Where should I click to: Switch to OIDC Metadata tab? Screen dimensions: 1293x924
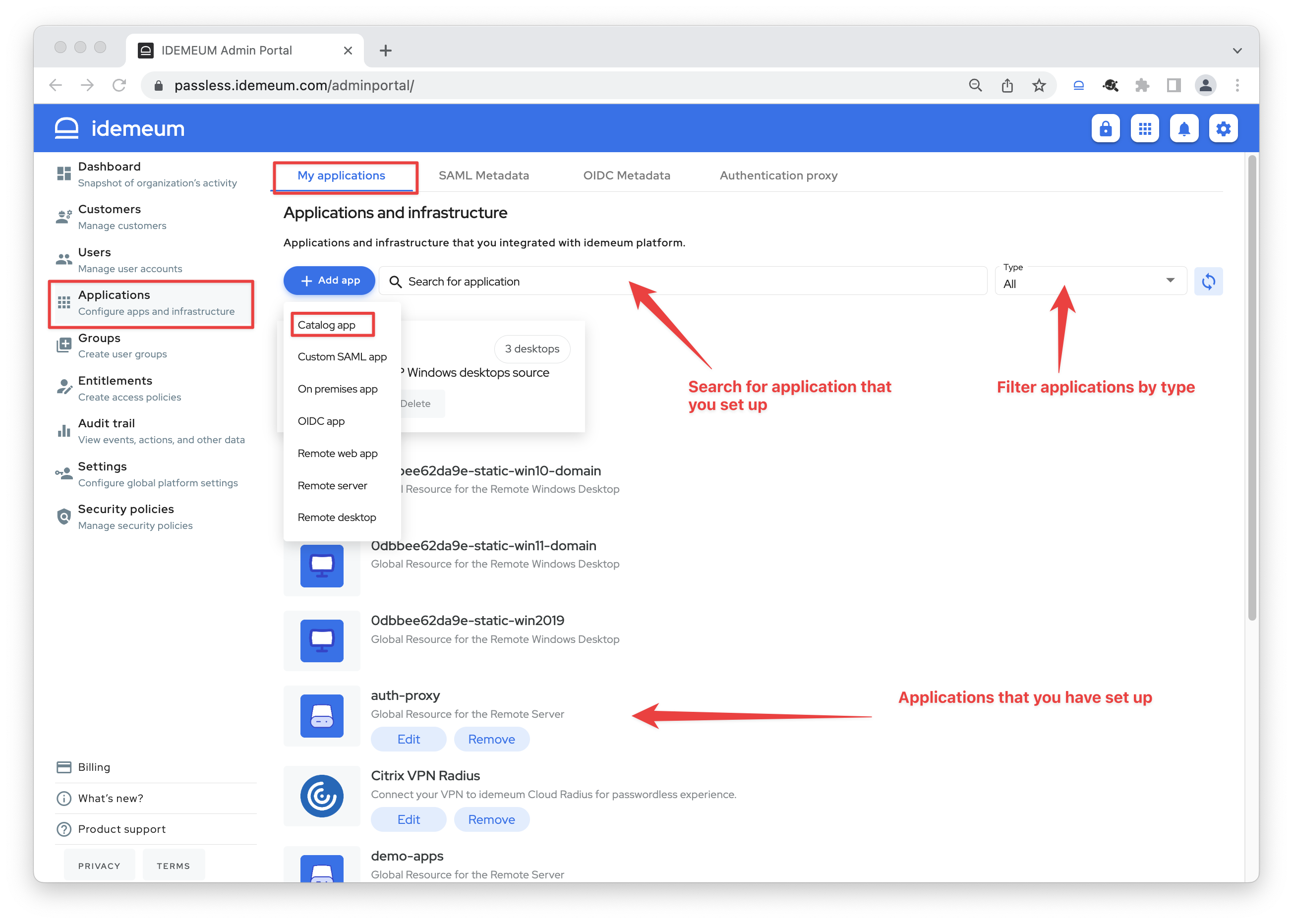[627, 176]
